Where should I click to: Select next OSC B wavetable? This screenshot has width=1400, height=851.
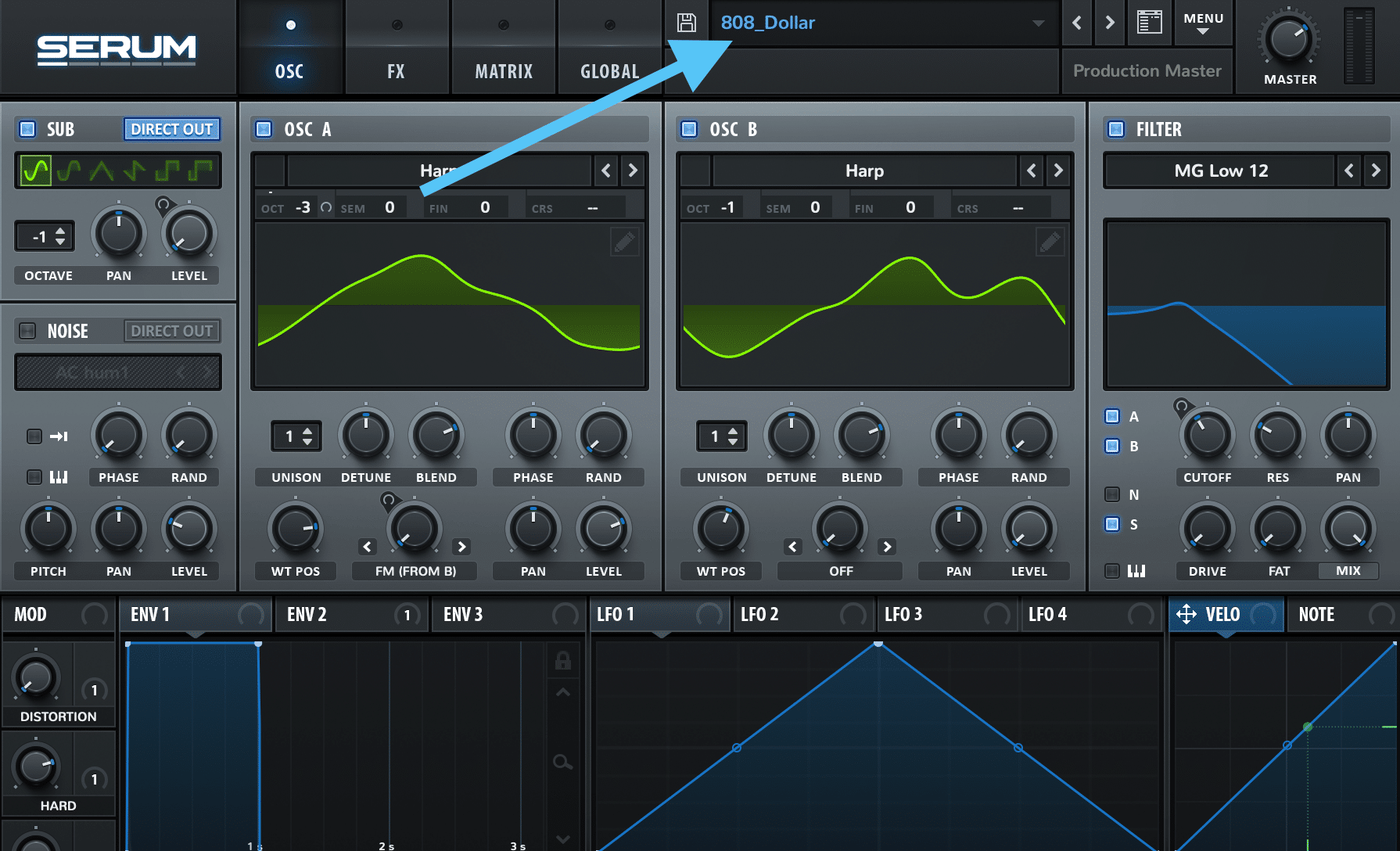click(x=1058, y=171)
